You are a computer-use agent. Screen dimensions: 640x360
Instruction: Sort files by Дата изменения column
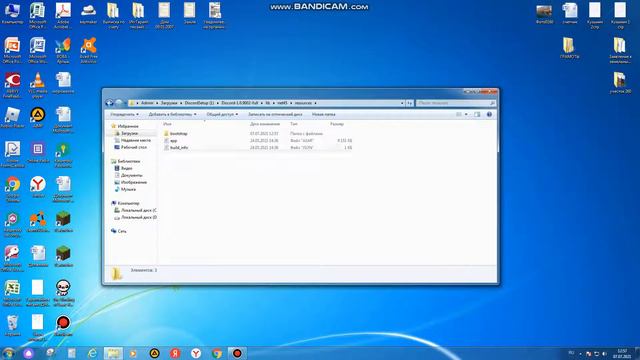[265, 124]
